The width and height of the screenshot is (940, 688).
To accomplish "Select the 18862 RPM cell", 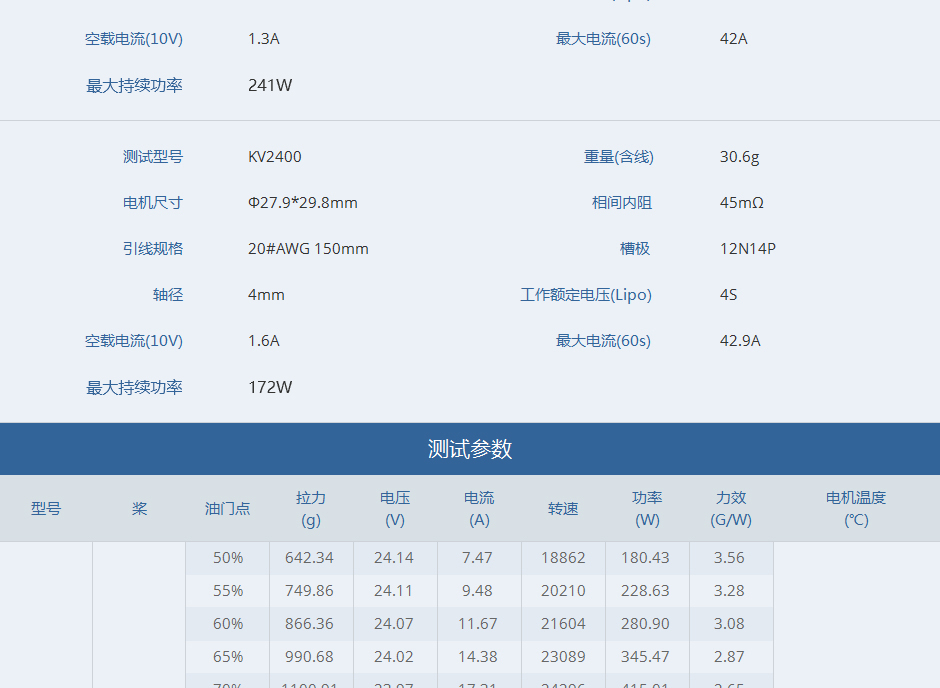I will pos(563,558).
